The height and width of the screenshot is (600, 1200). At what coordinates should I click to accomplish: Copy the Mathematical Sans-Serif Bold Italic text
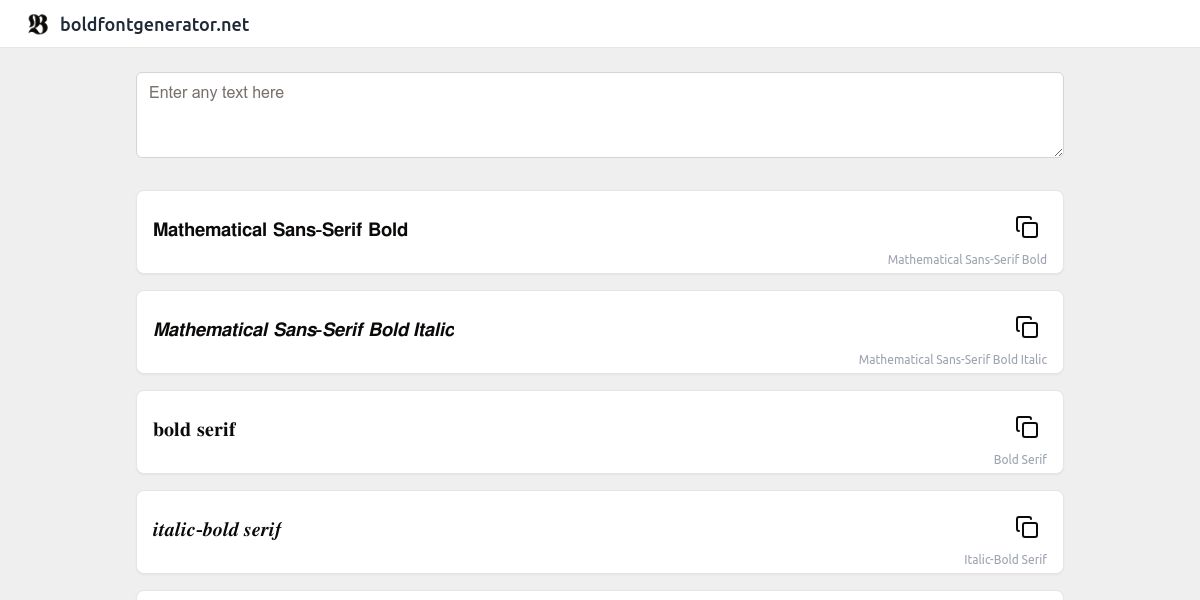coord(1027,327)
